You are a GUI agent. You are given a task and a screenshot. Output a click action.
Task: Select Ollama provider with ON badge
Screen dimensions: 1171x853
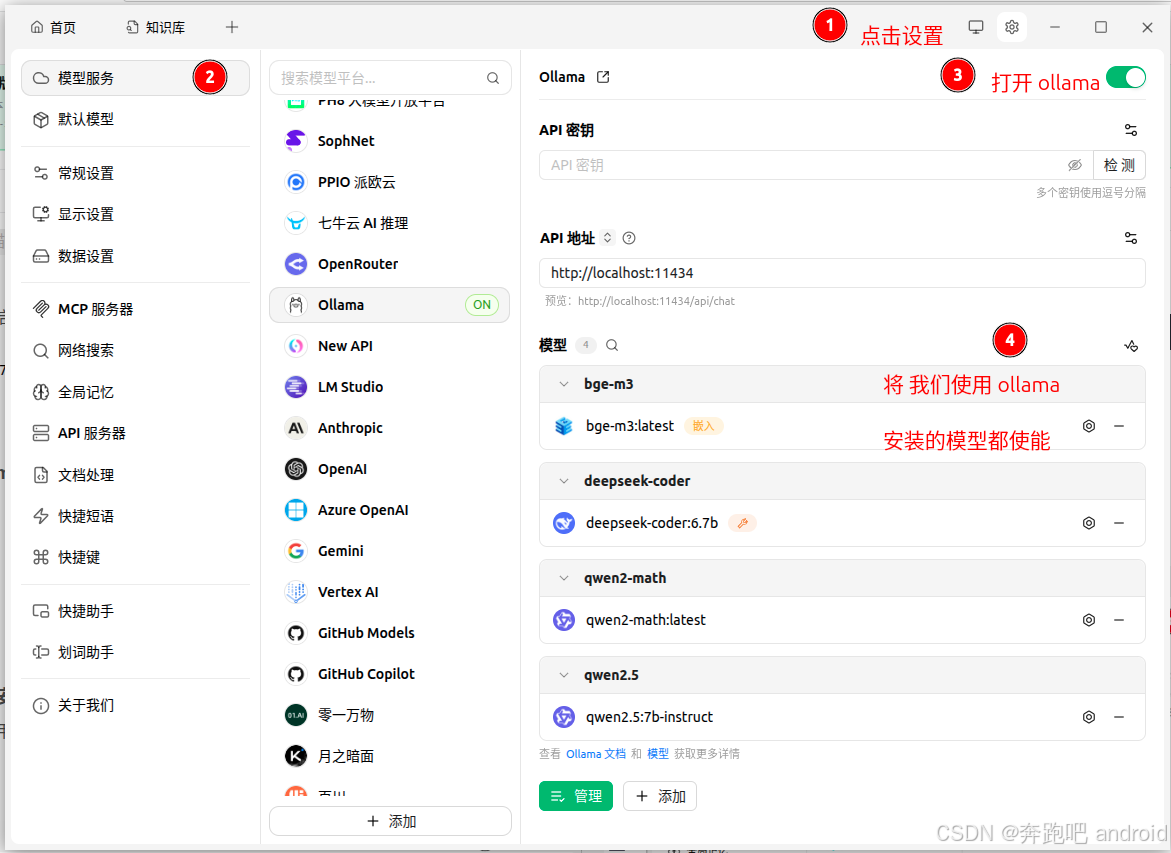389,305
